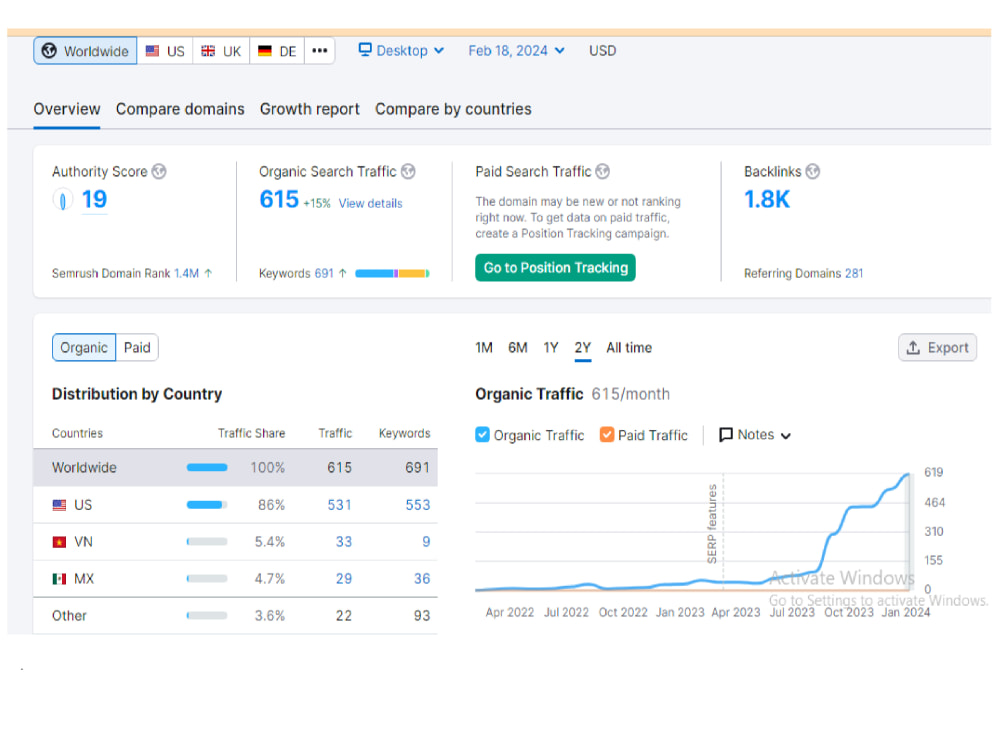Open the Compare domains tab

(180, 109)
